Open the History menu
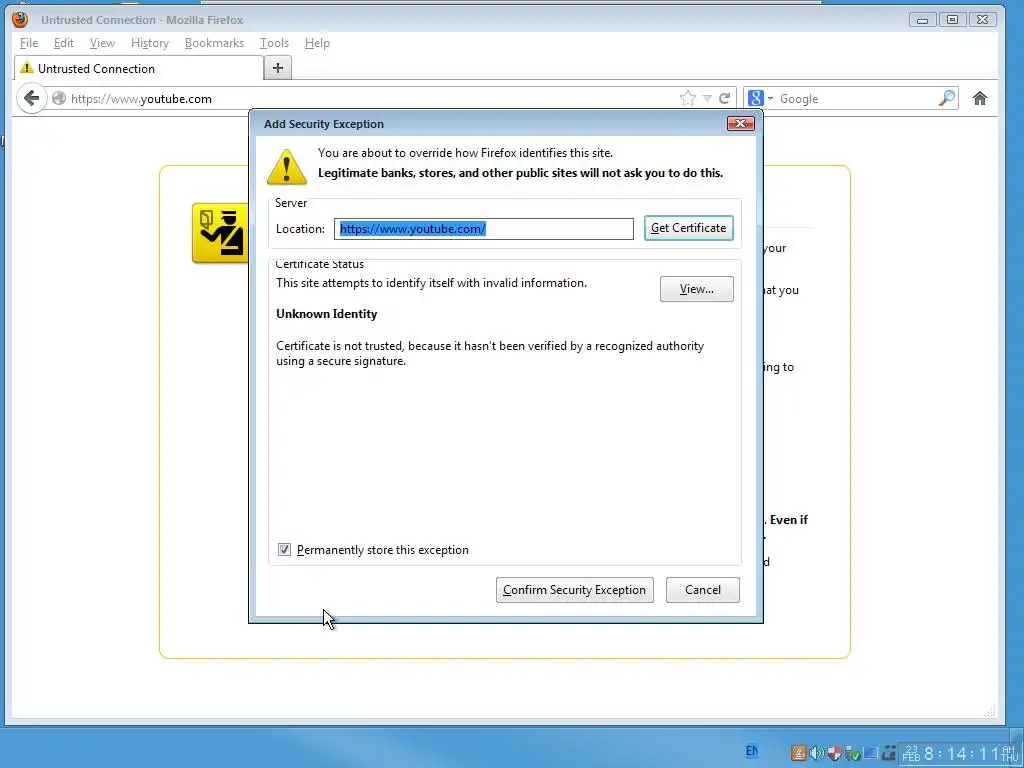Image resolution: width=1024 pixels, height=768 pixels. [150, 43]
